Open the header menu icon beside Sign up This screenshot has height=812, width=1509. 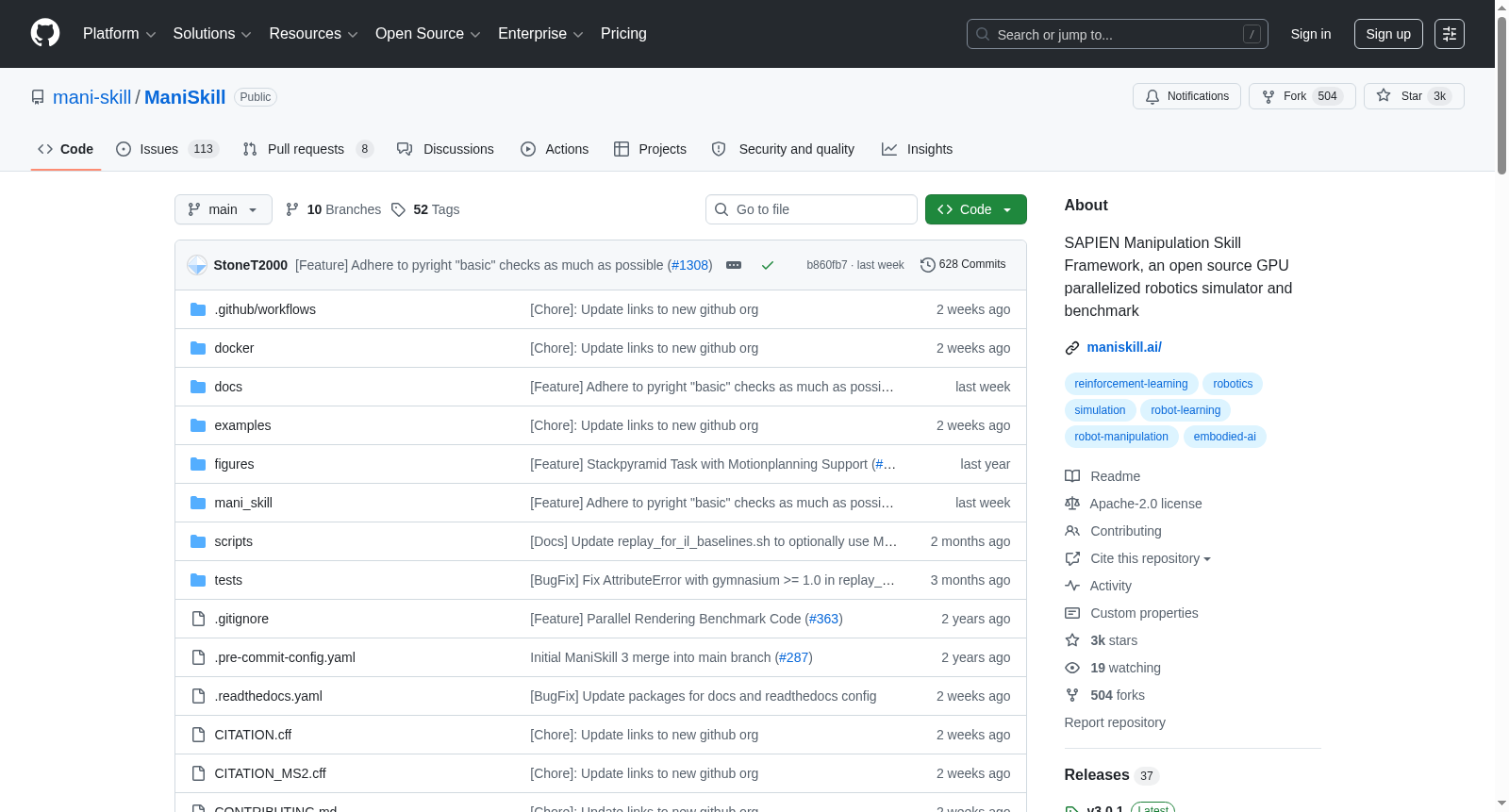1450,34
